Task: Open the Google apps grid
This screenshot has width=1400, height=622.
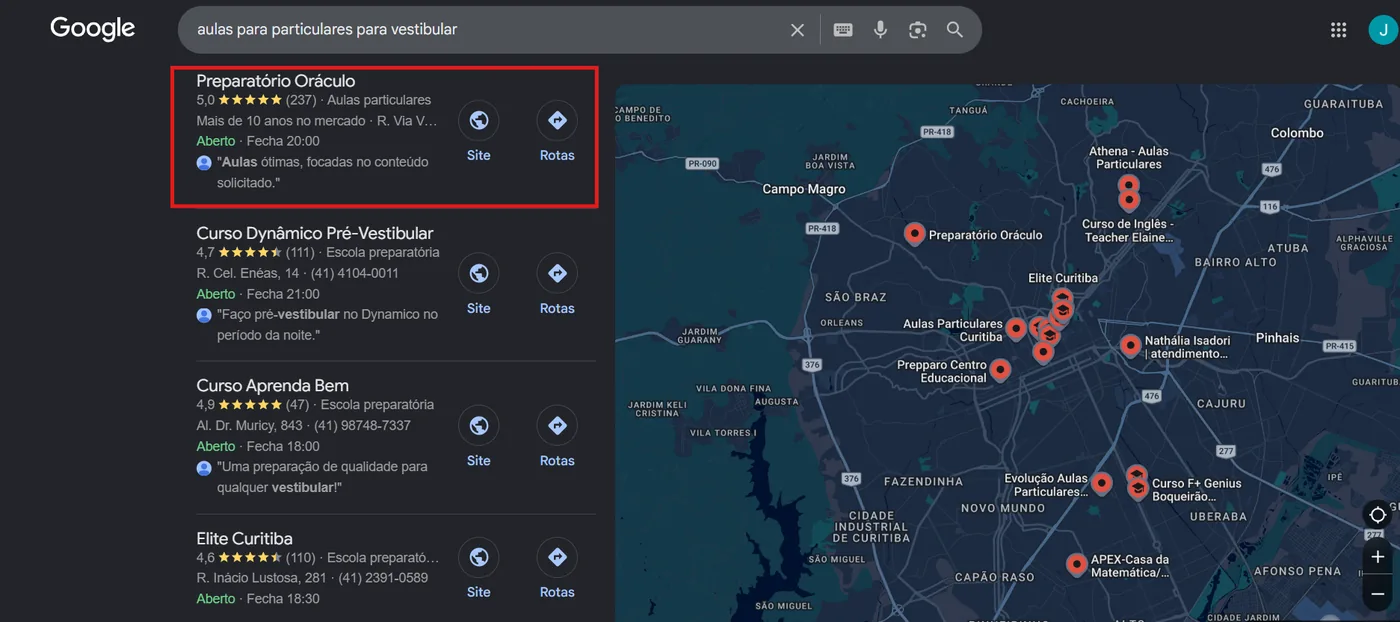Action: [1338, 30]
